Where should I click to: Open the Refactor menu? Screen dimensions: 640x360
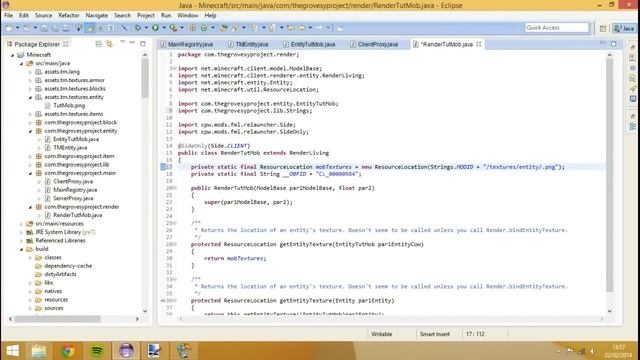pyautogui.click(x=69, y=16)
